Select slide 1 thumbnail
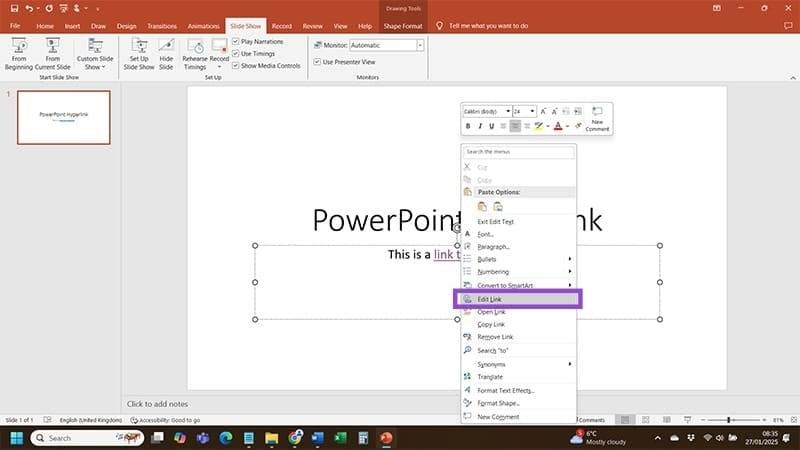 point(64,117)
